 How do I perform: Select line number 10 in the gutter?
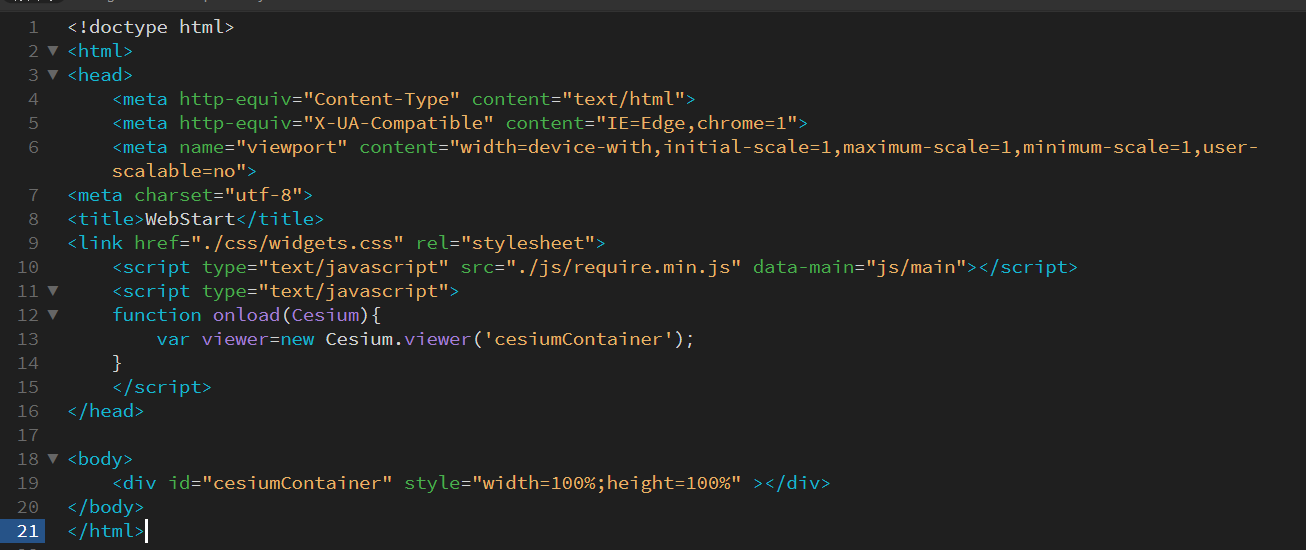click(28, 267)
